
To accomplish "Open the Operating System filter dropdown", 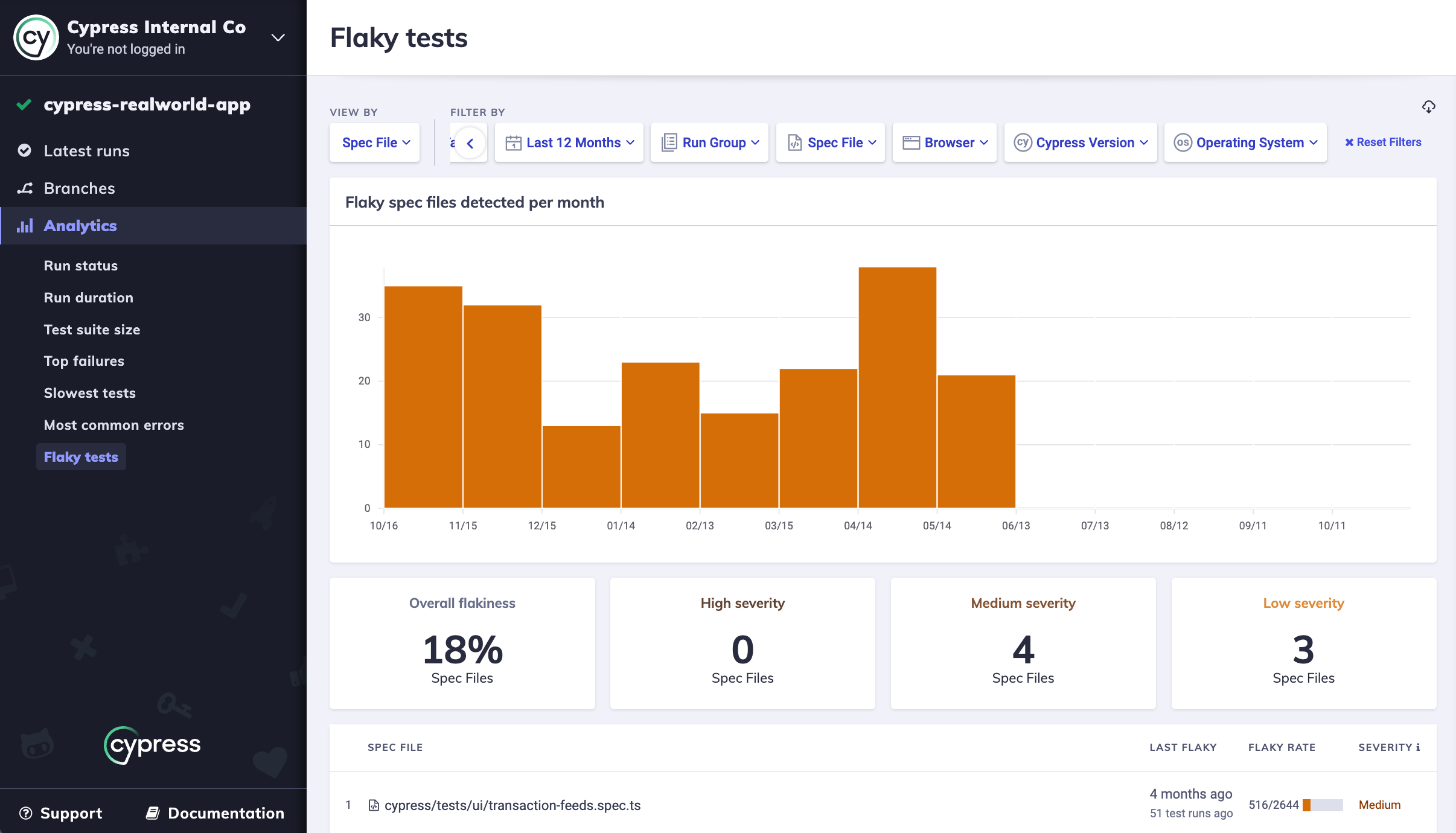I will 1245,142.
